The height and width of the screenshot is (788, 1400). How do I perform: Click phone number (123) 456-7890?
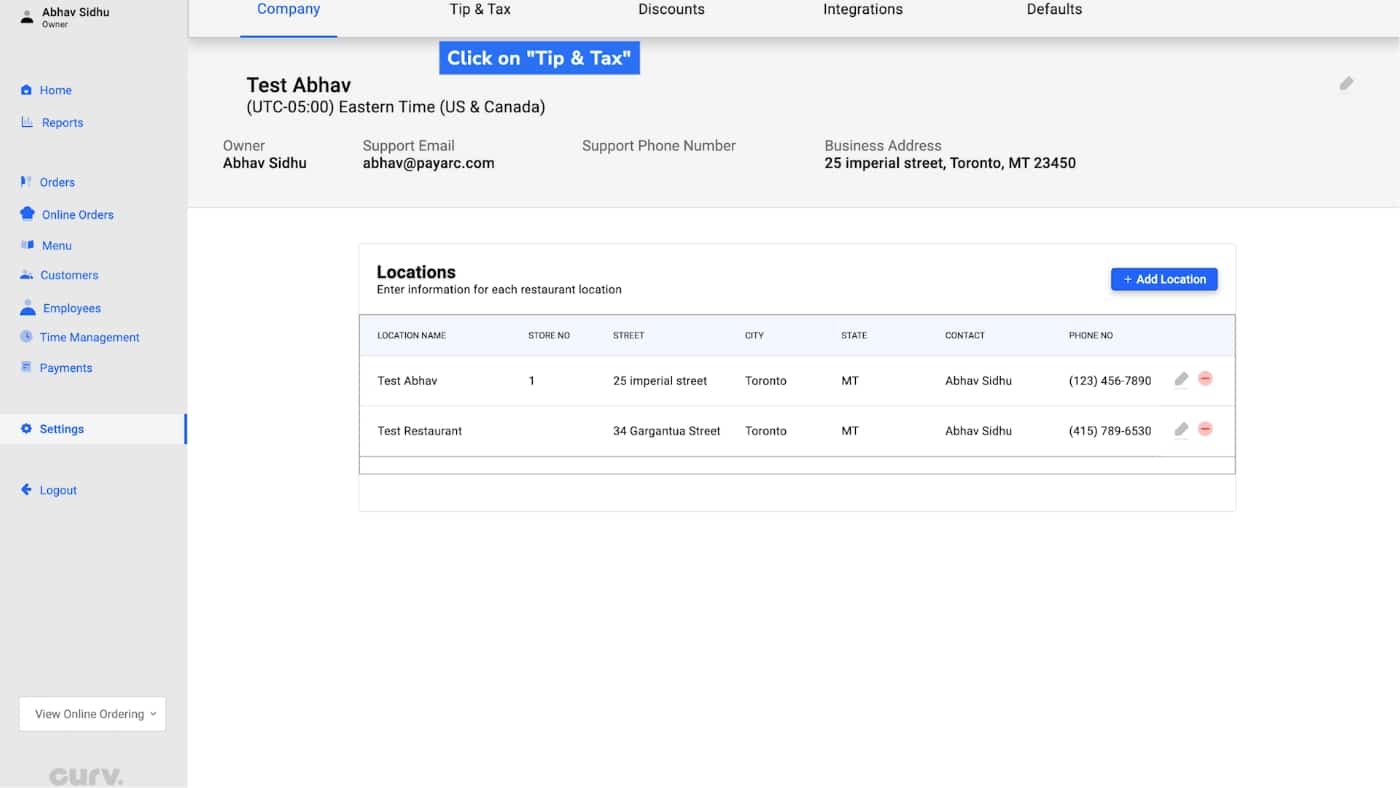click(1110, 381)
